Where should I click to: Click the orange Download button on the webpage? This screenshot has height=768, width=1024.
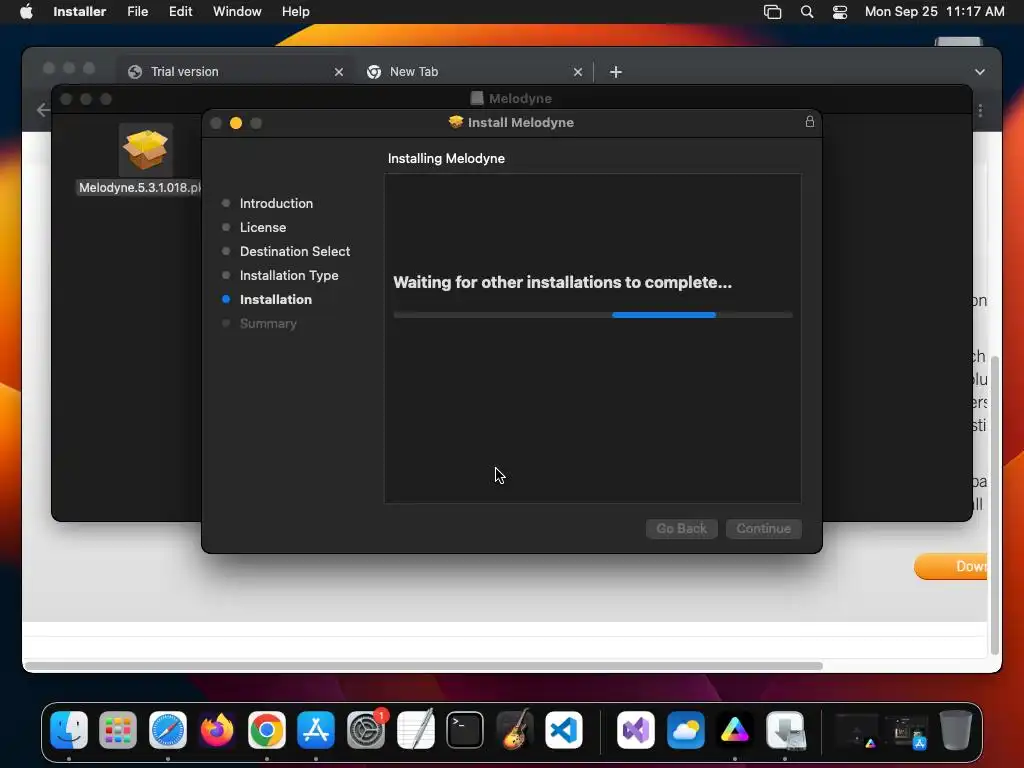(x=950, y=566)
